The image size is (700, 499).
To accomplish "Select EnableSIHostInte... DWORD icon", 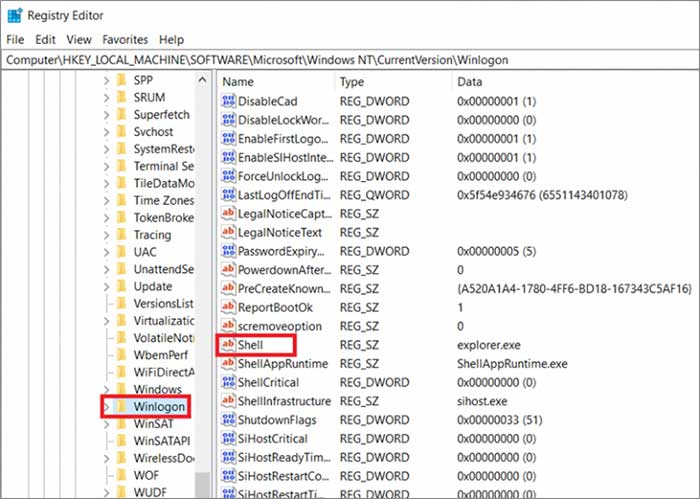I will (228, 157).
